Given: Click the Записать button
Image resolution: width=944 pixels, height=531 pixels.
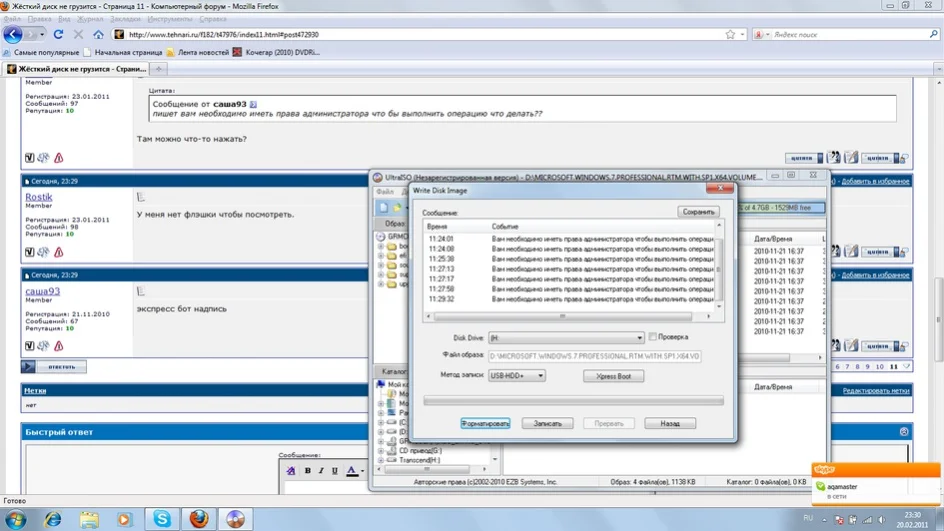Looking at the screenshot, I should tap(548, 424).
